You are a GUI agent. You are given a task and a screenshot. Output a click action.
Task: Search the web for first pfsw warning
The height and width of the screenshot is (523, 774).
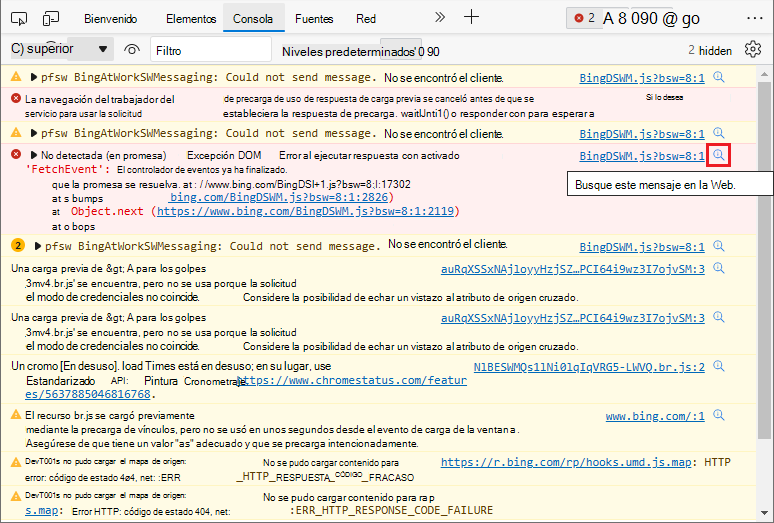pos(719,77)
